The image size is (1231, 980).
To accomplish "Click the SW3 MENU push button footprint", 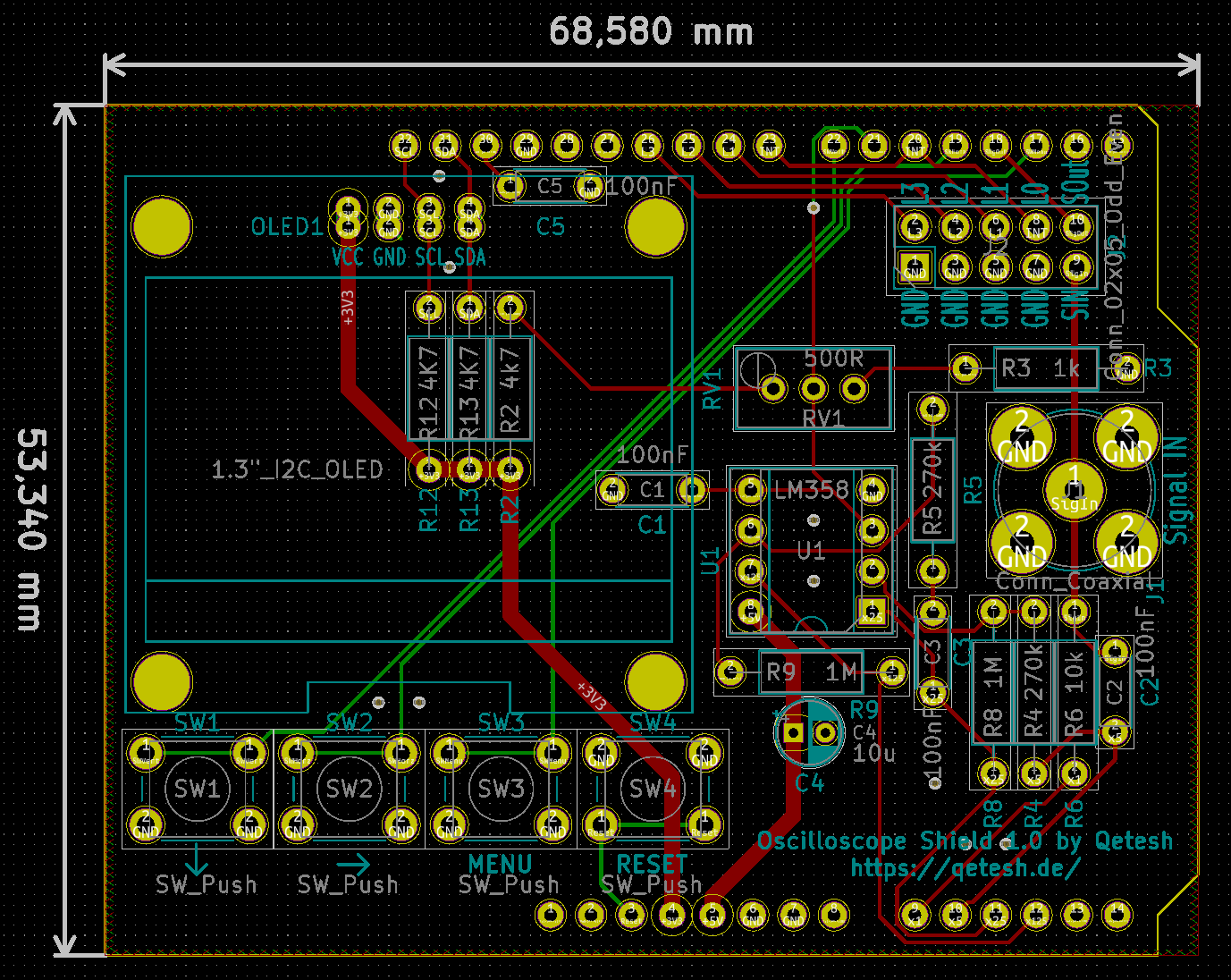I will pos(499,789).
